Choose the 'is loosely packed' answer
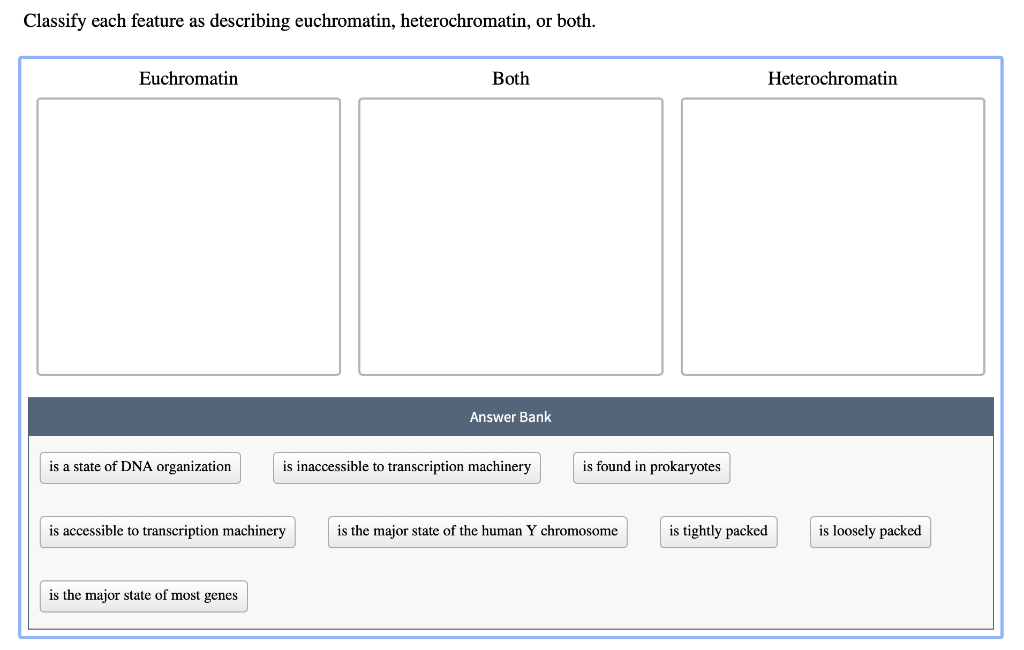This screenshot has height=650, width=1024. coord(870,531)
